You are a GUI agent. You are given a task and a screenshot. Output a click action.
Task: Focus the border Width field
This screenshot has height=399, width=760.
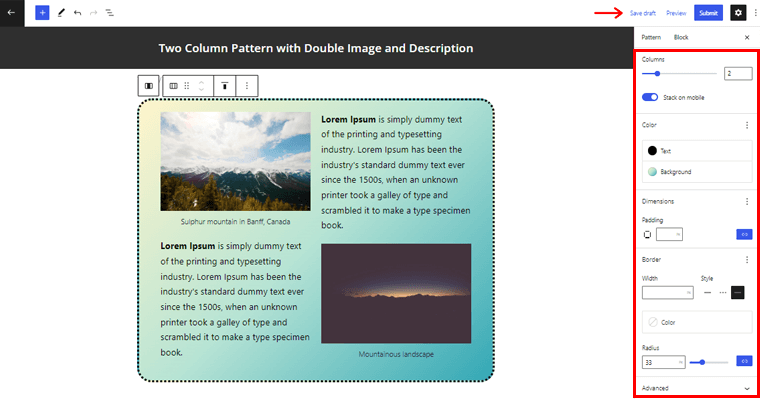pyautogui.click(x=667, y=292)
